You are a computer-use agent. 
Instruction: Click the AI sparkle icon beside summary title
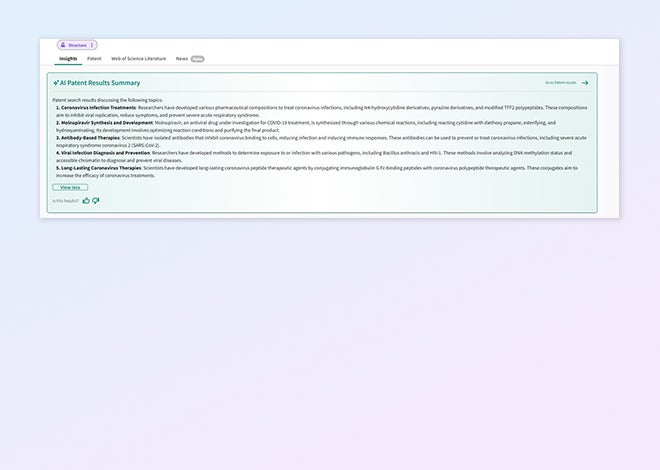pyautogui.click(x=56, y=83)
